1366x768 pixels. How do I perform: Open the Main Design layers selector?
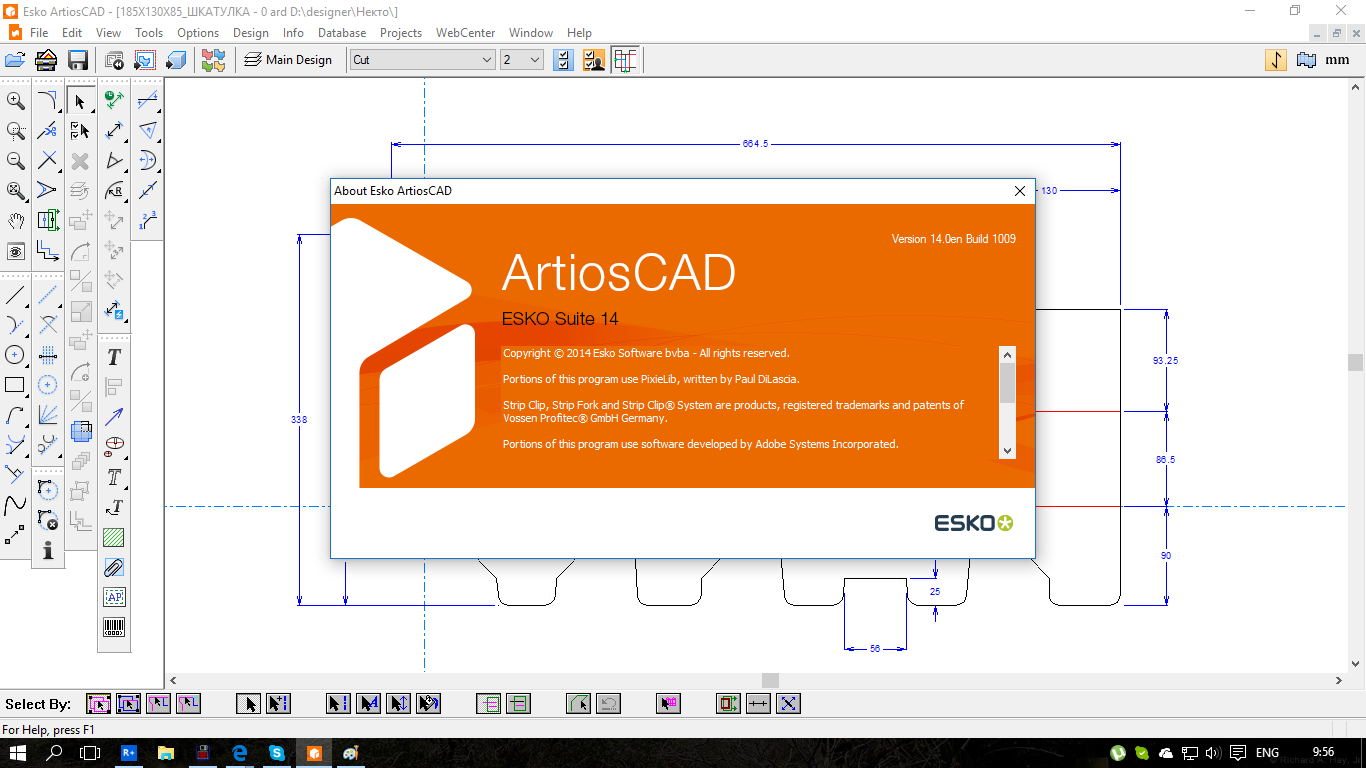pos(288,60)
